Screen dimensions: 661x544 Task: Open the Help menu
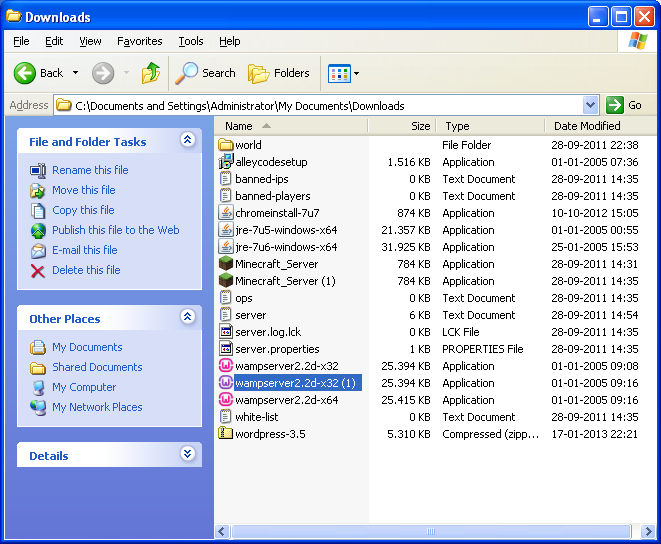(230, 41)
